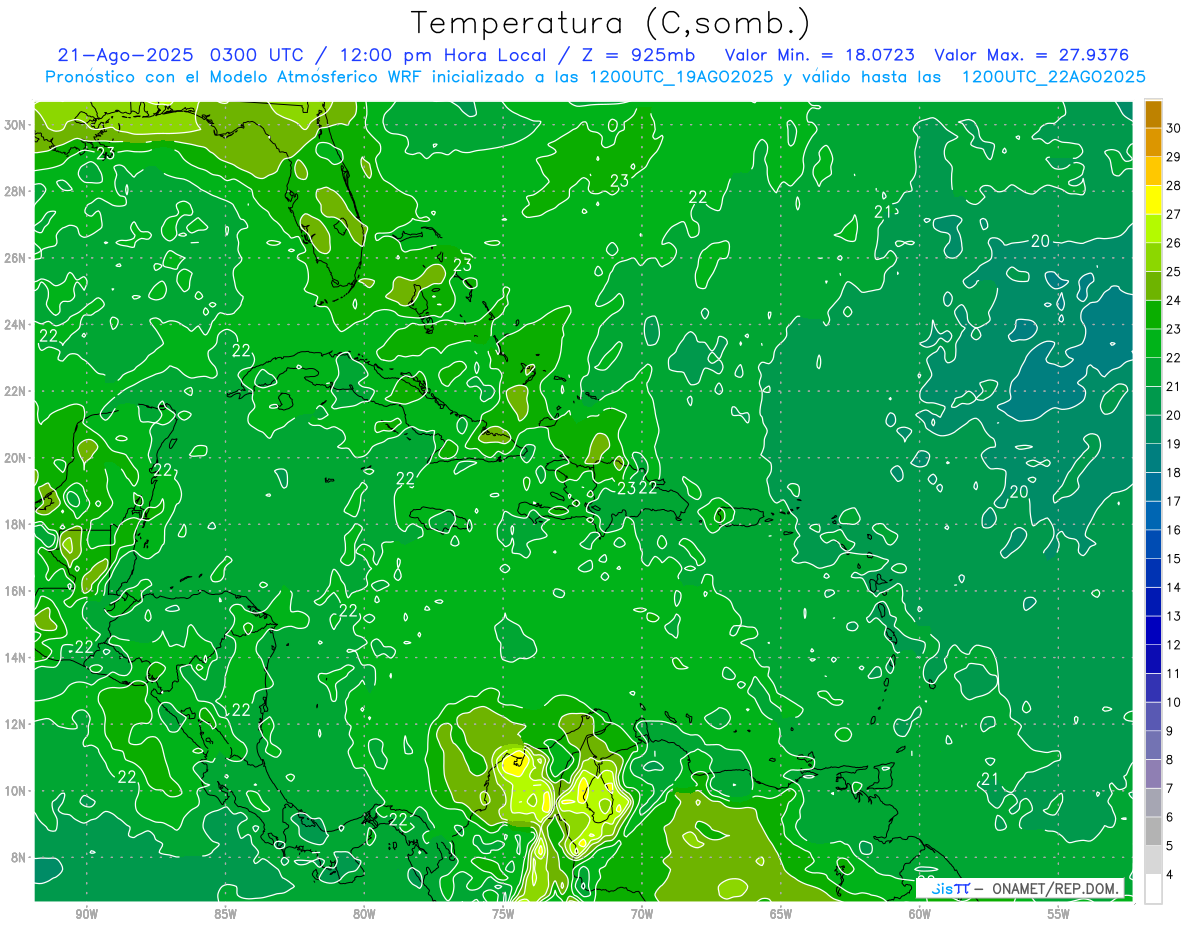Select the 'Valor Min. = 18.0723' text
This screenshot has width=1200, height=927.
coord(822,55)
